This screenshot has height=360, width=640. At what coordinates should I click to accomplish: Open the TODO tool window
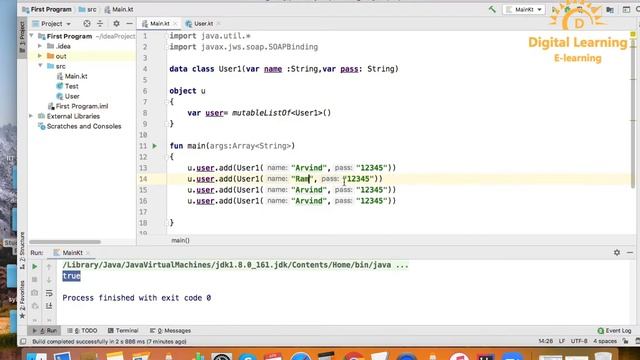(82, 331)
